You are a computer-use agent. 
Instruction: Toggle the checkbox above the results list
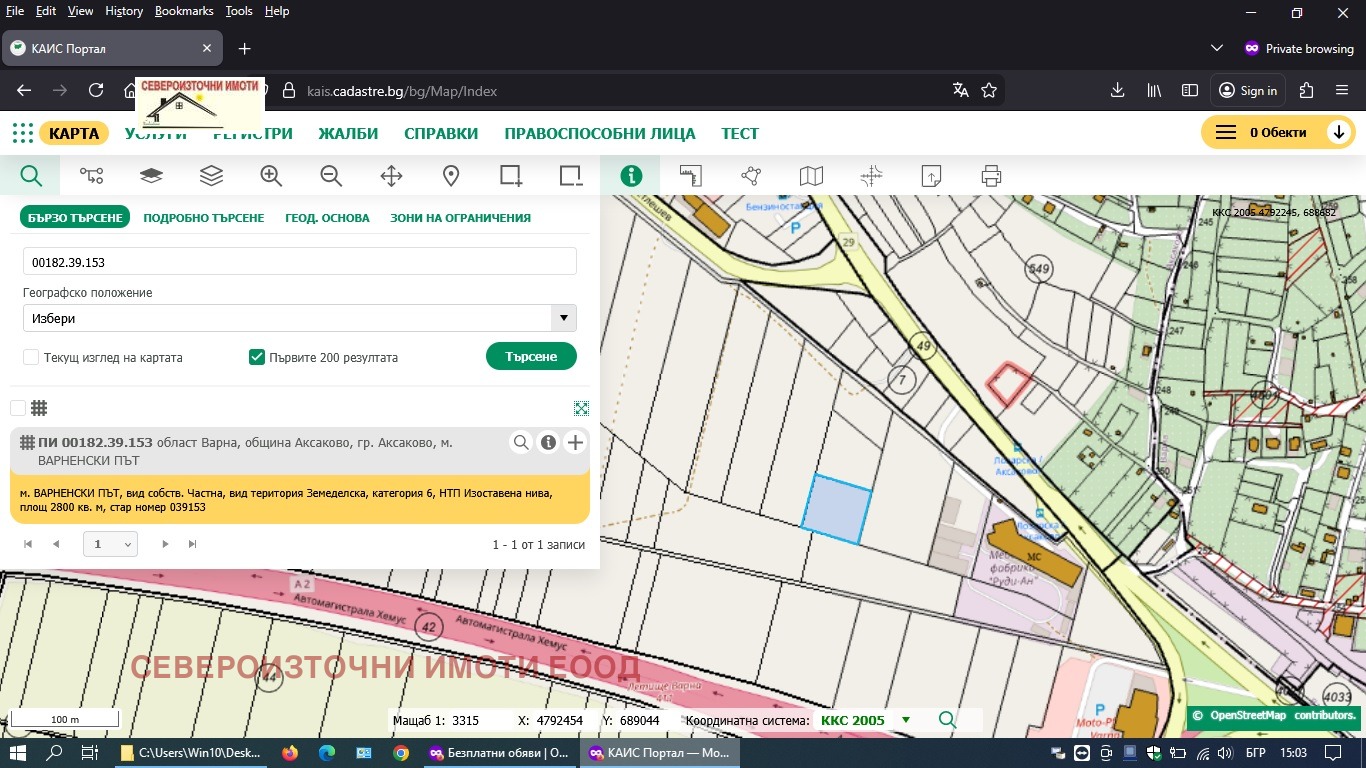click(17, 407)
